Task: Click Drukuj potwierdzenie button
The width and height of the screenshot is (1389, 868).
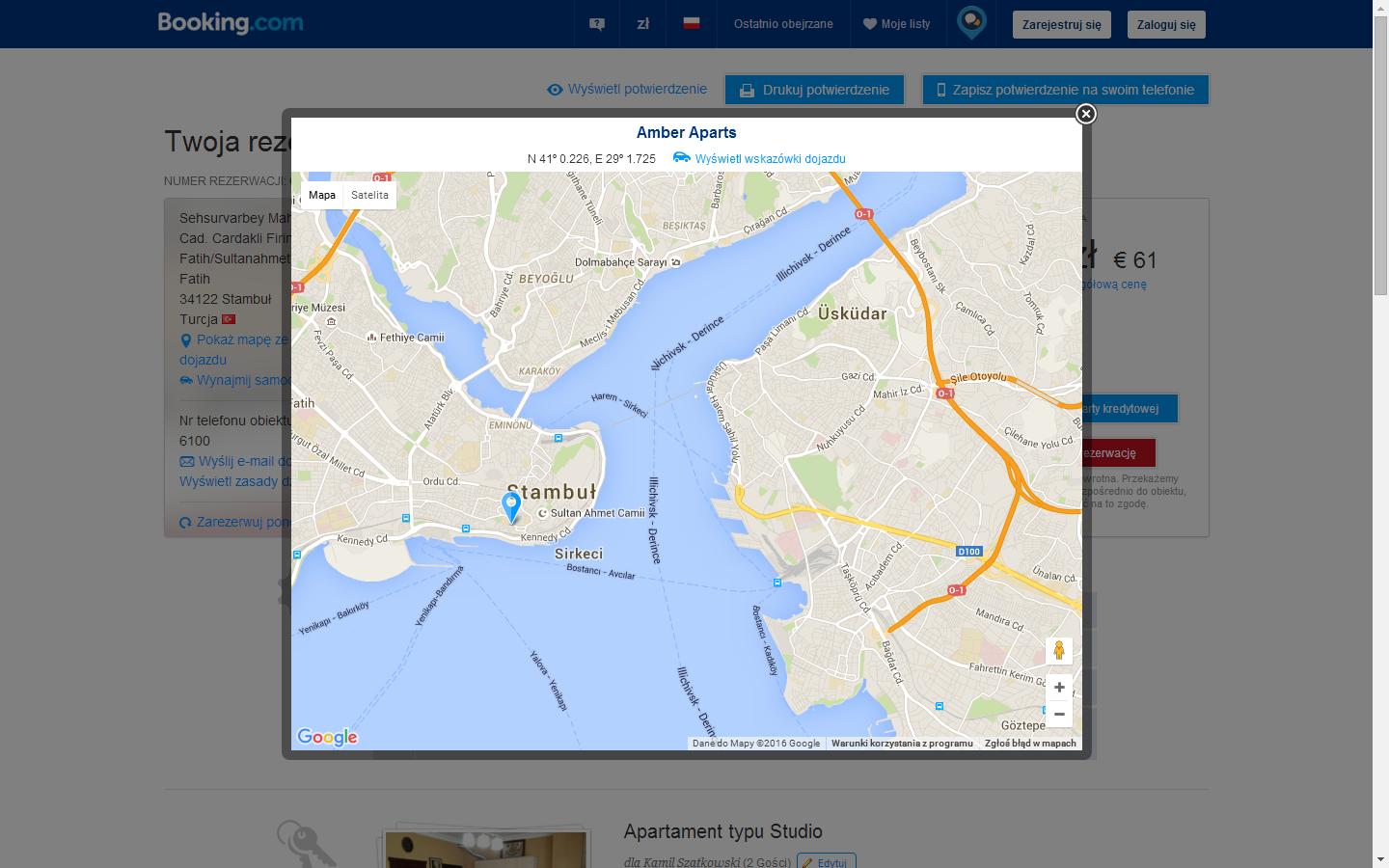Action: tap(815, 90)
